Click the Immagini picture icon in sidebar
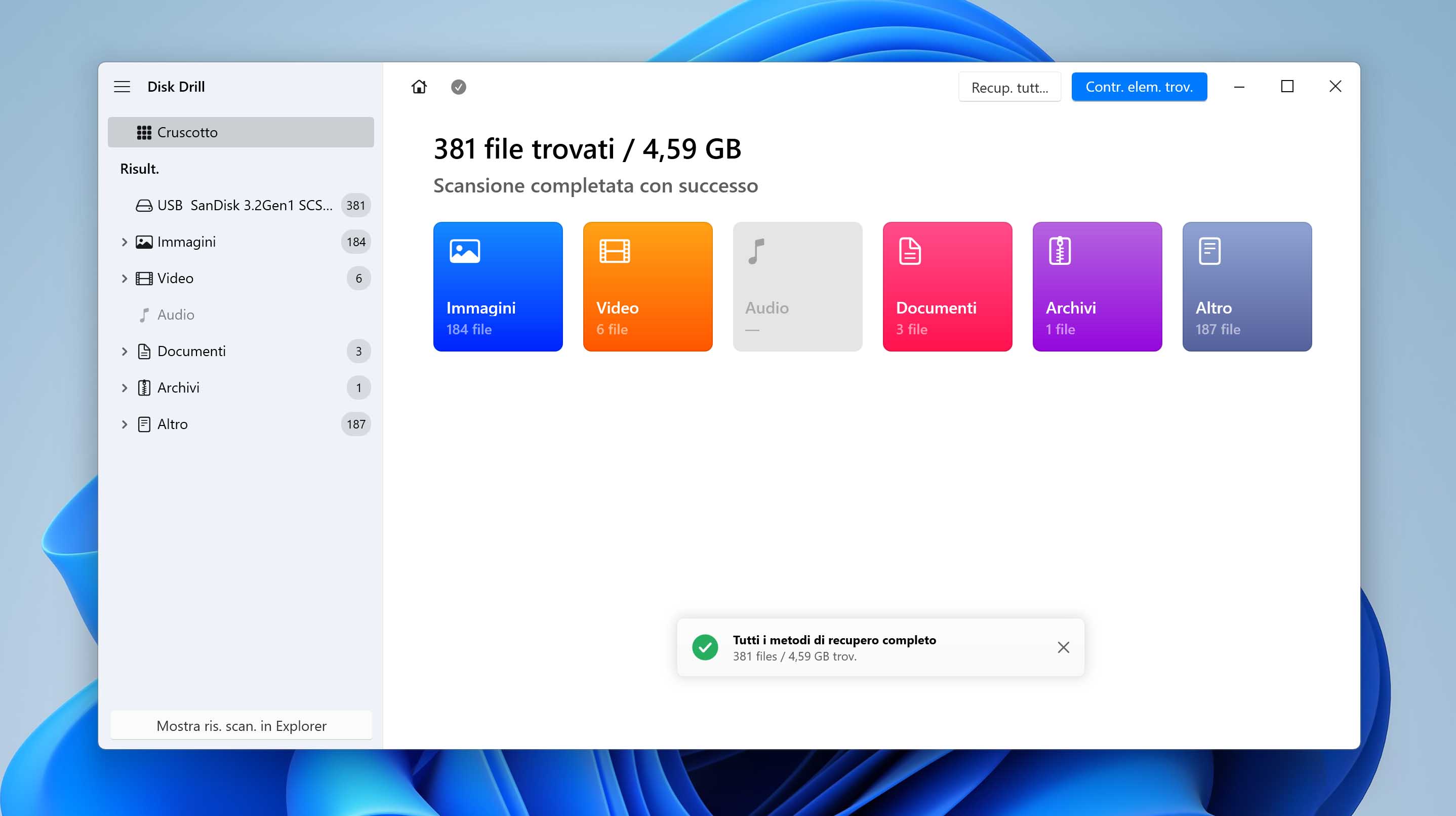Viewport: 1456px width, 816px height. [144, 242]
